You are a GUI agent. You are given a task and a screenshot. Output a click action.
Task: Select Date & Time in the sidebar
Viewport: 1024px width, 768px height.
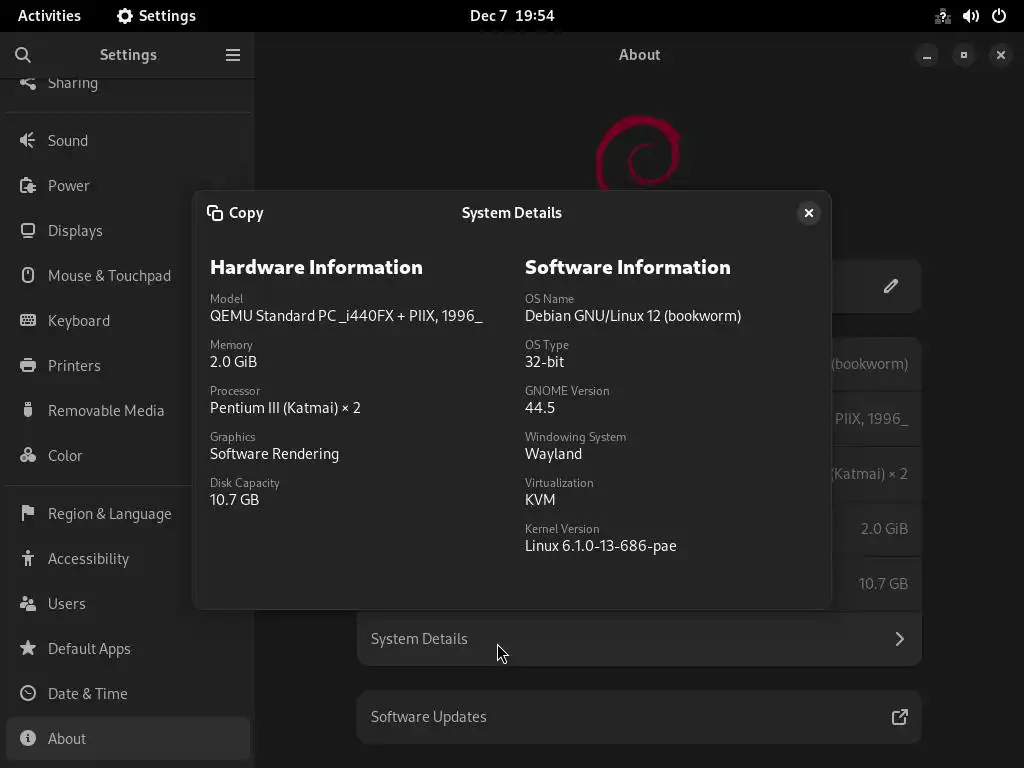pyautogui.click(x=128, y=694)
